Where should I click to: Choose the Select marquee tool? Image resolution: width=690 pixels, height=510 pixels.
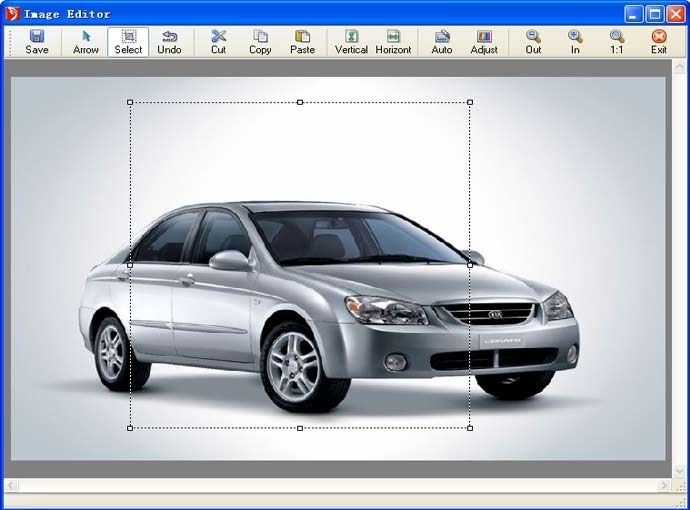[x=128, y=42]
